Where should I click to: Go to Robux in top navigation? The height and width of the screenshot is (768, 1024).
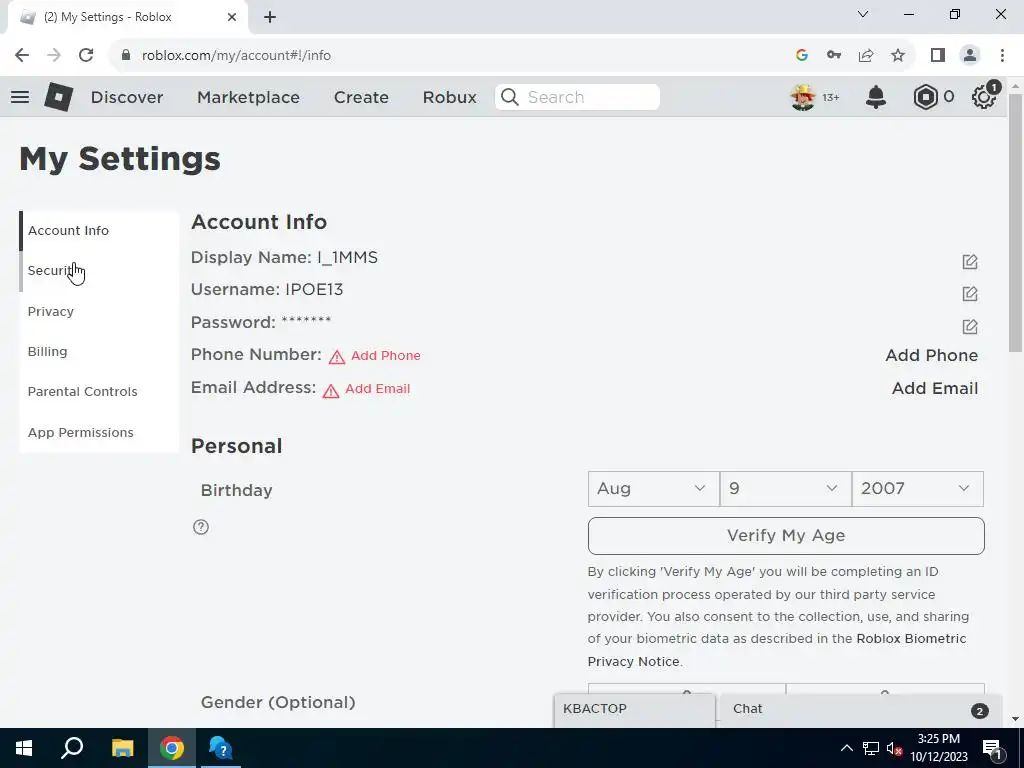449,97
